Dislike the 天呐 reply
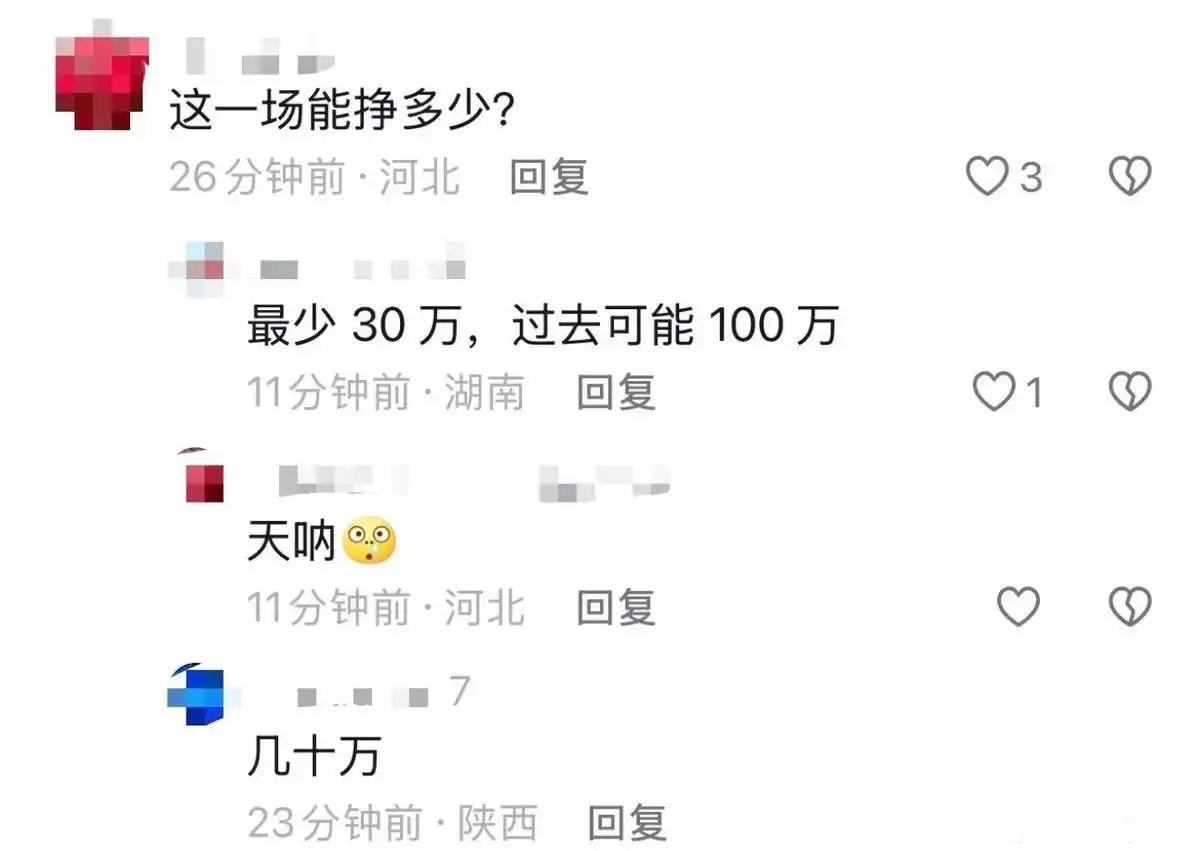1200x851 pixels. click(x=1131, y=607)
